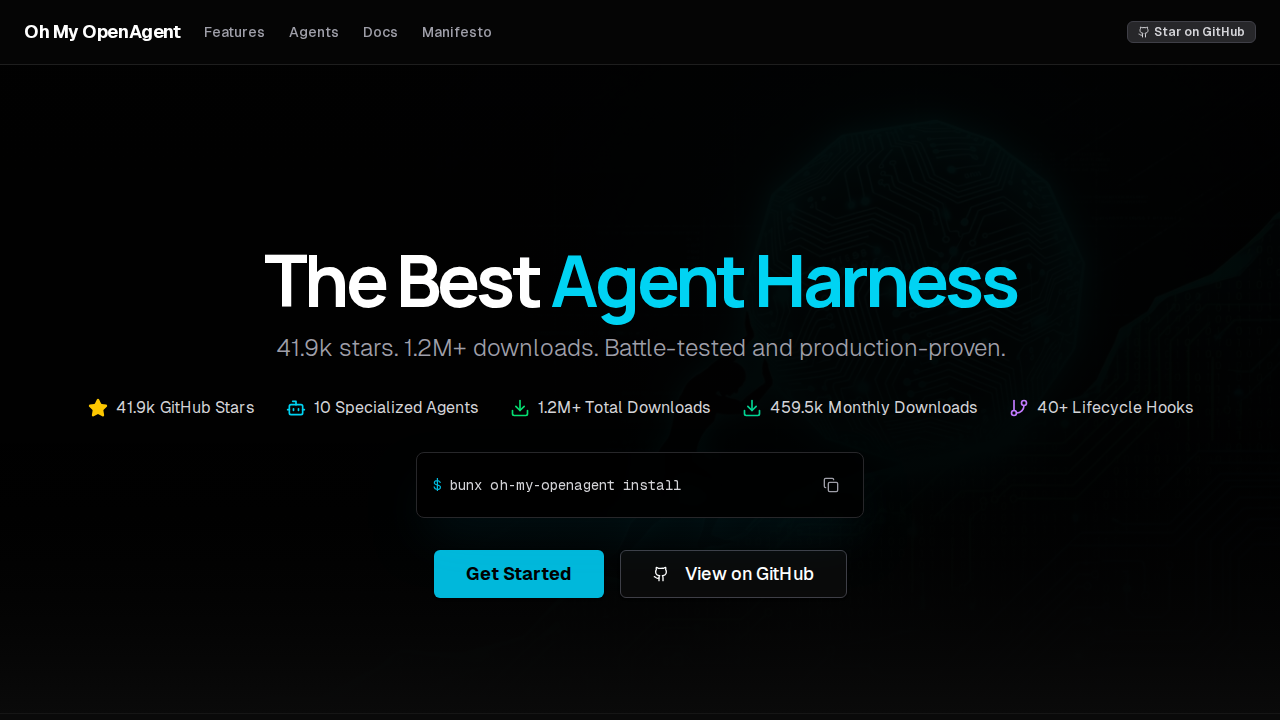
Task: Click the GitHub icon in View on GitHub
Action: [x=661, y=574]
